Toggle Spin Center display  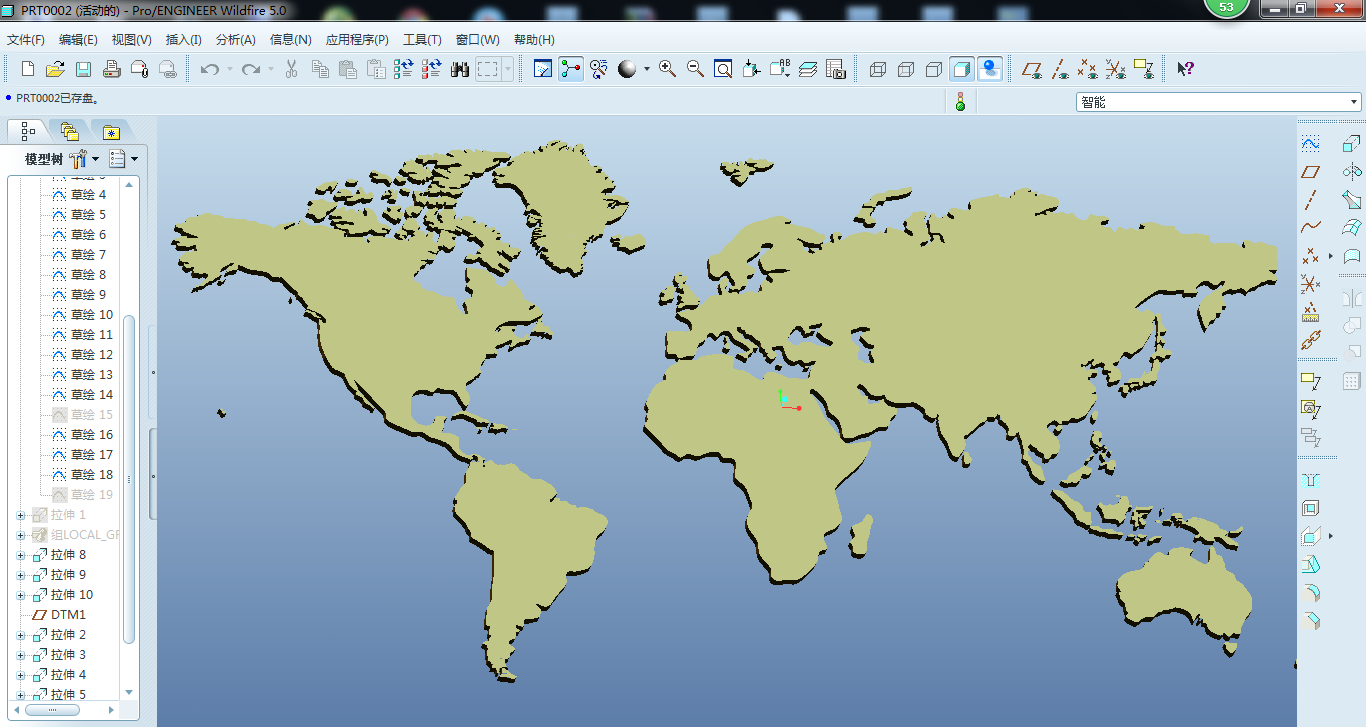tap(571, 69)
